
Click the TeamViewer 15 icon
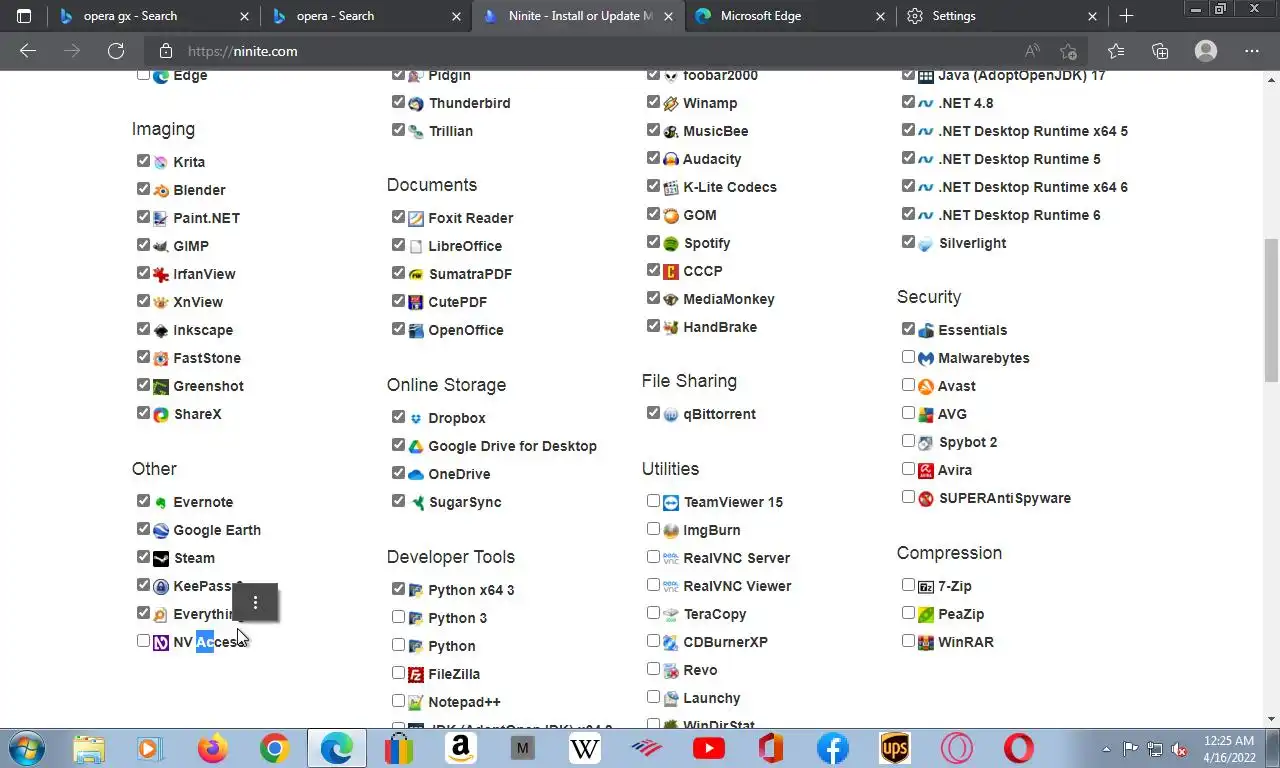(x=671, y=502)
